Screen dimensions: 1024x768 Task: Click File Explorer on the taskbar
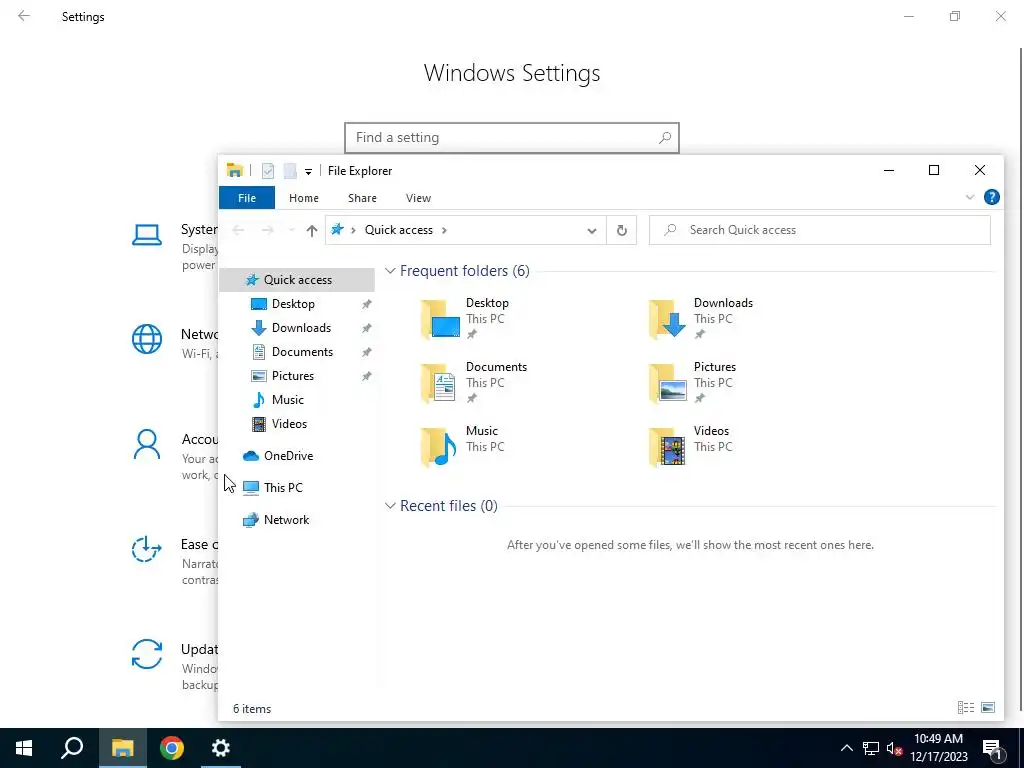click(x=123, y=748)
